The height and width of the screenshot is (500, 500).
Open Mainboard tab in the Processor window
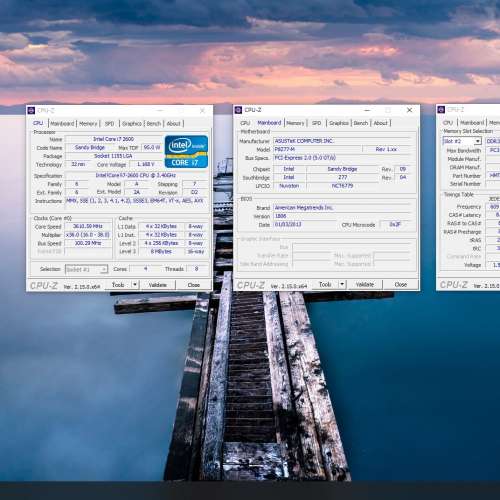(x=62, y=123)
